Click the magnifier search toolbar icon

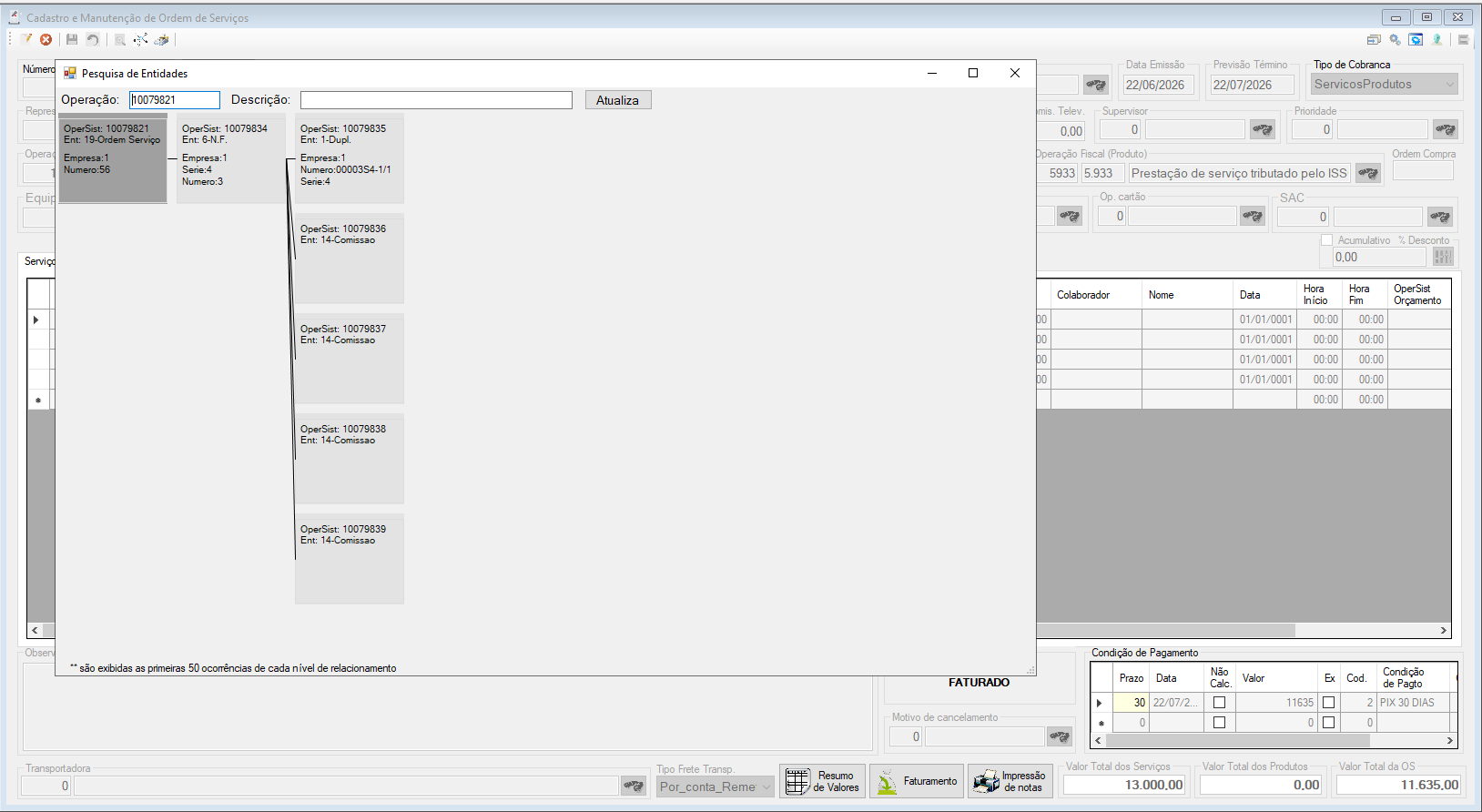click(x=119, y=39)
